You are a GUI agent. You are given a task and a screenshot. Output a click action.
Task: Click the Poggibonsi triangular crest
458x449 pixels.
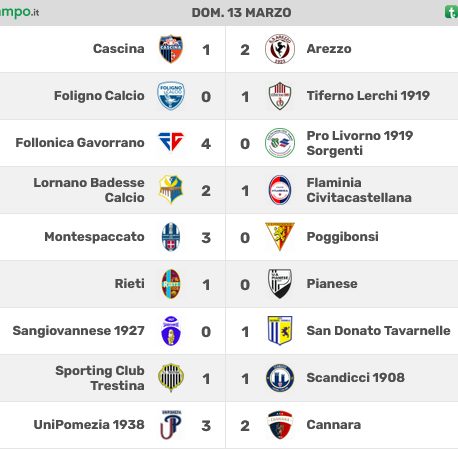[280, 237]
